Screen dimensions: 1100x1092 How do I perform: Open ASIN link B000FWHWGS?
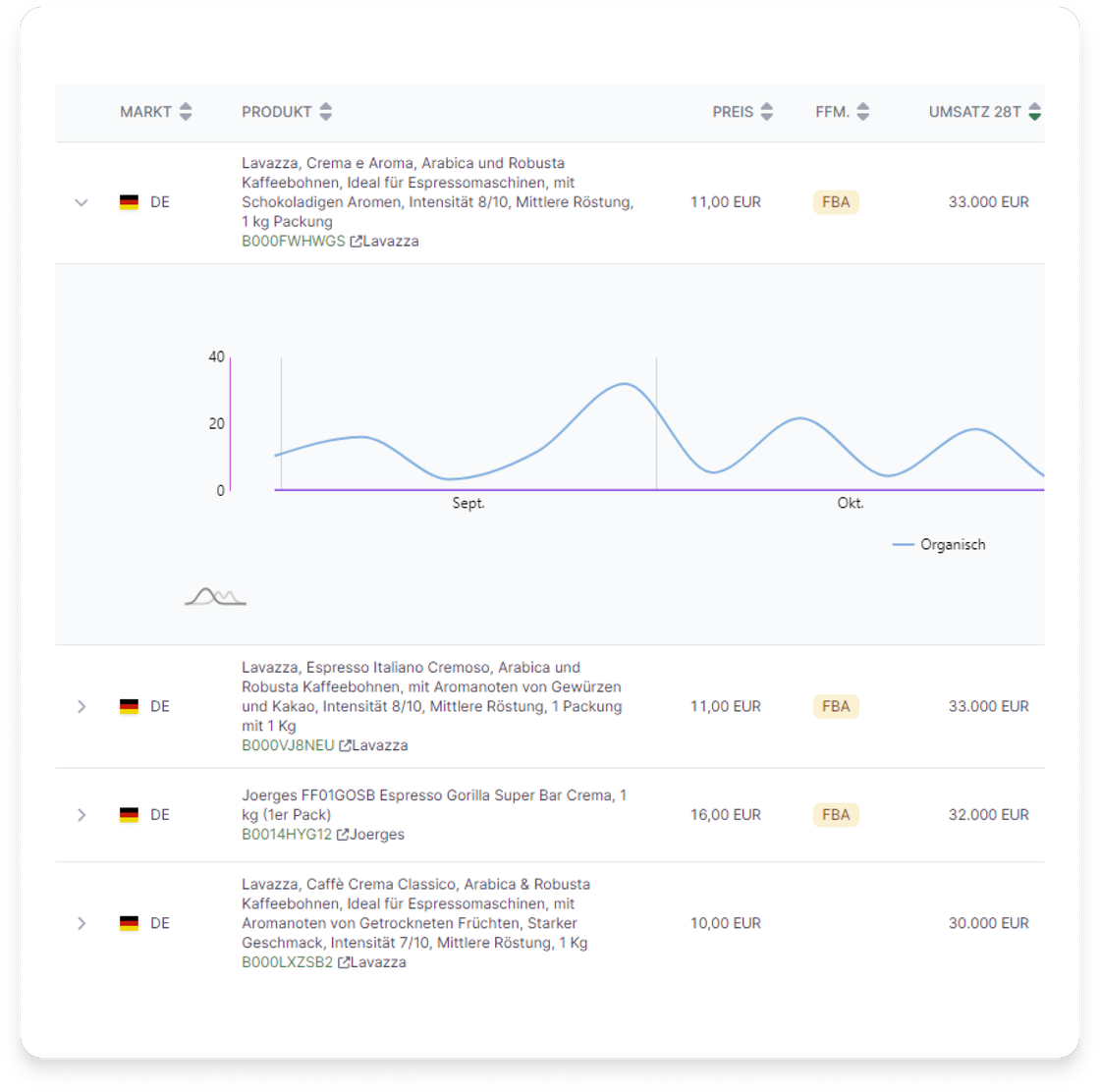click(x=294, y=242)
